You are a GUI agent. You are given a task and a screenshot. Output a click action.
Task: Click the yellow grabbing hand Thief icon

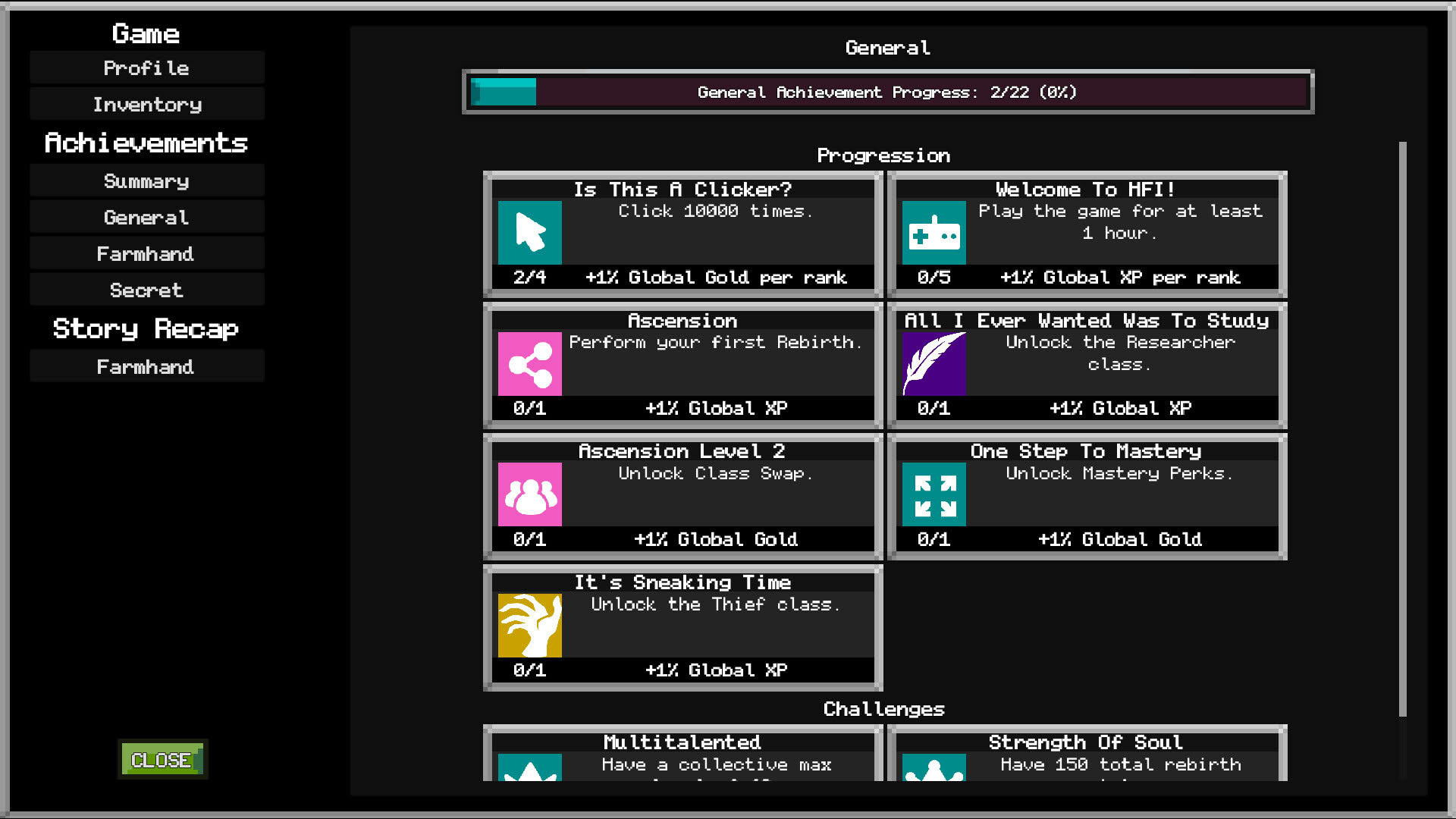pyautogui.click(x=529, y=626)
